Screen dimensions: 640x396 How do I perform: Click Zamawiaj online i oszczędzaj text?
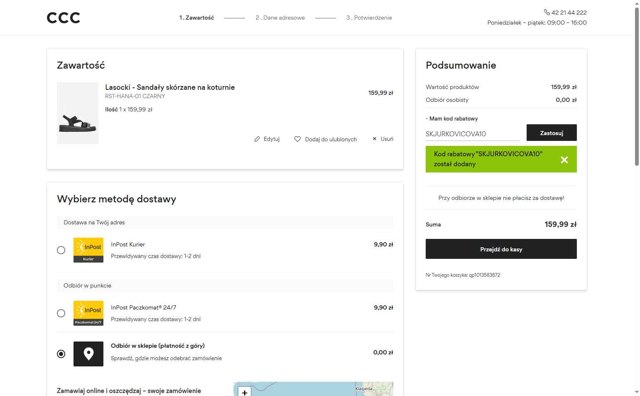coord(129,391)
